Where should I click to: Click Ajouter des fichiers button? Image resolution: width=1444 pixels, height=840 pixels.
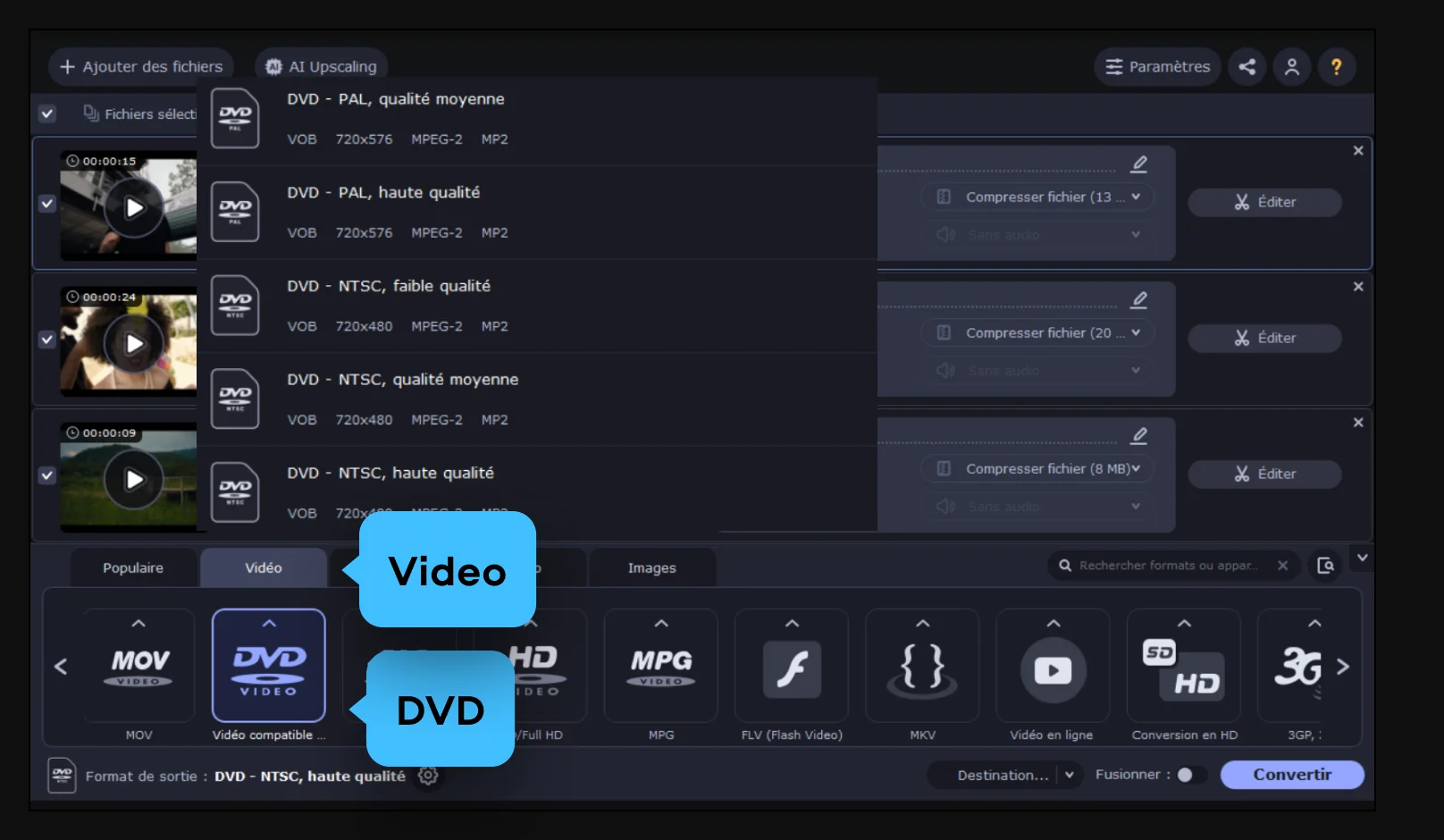coord(141,67)
